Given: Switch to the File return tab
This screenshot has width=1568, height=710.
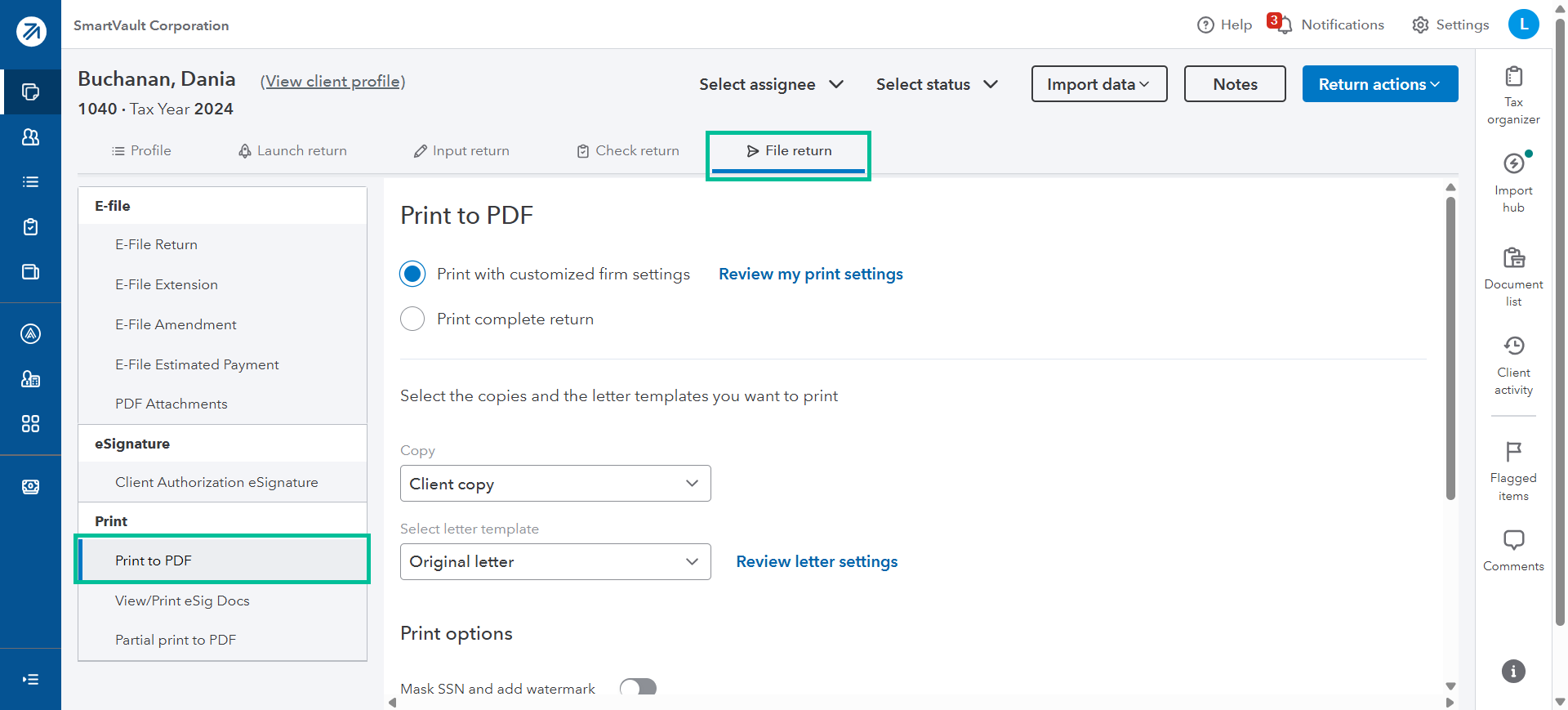Looking at the screenshot, I should click(x=788, y=151).
